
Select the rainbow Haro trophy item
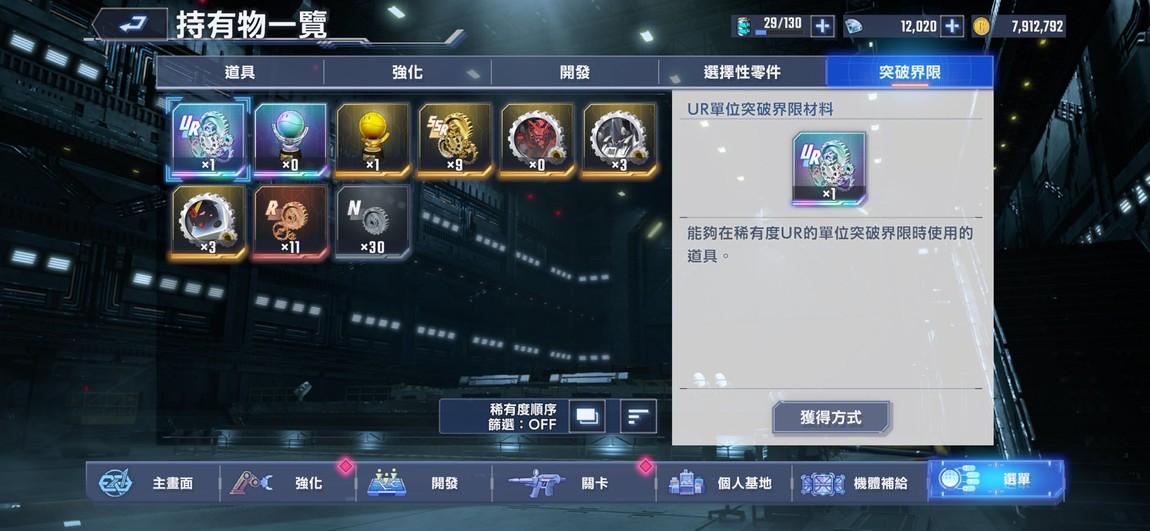[290, 140]
